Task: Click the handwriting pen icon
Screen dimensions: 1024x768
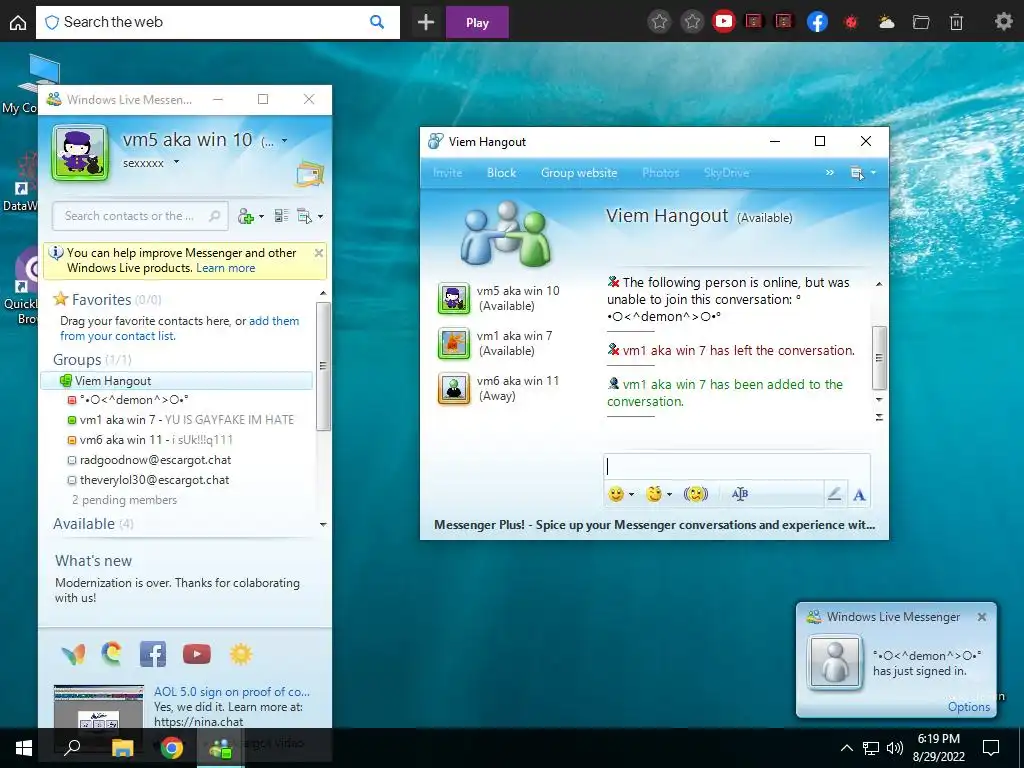Action: click(x=834, y=494)
